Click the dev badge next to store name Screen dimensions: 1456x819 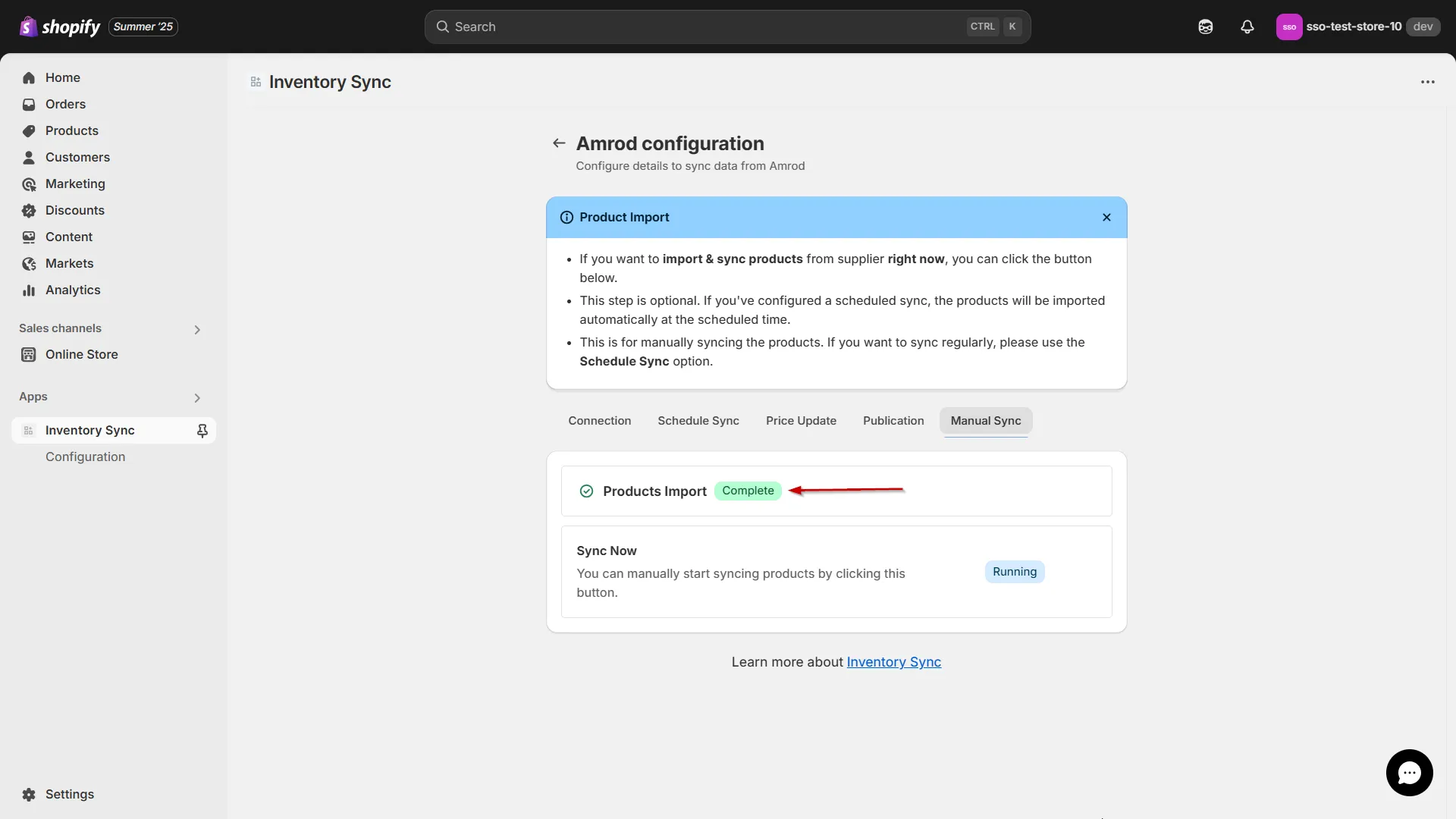click(x=1423, y=27)
